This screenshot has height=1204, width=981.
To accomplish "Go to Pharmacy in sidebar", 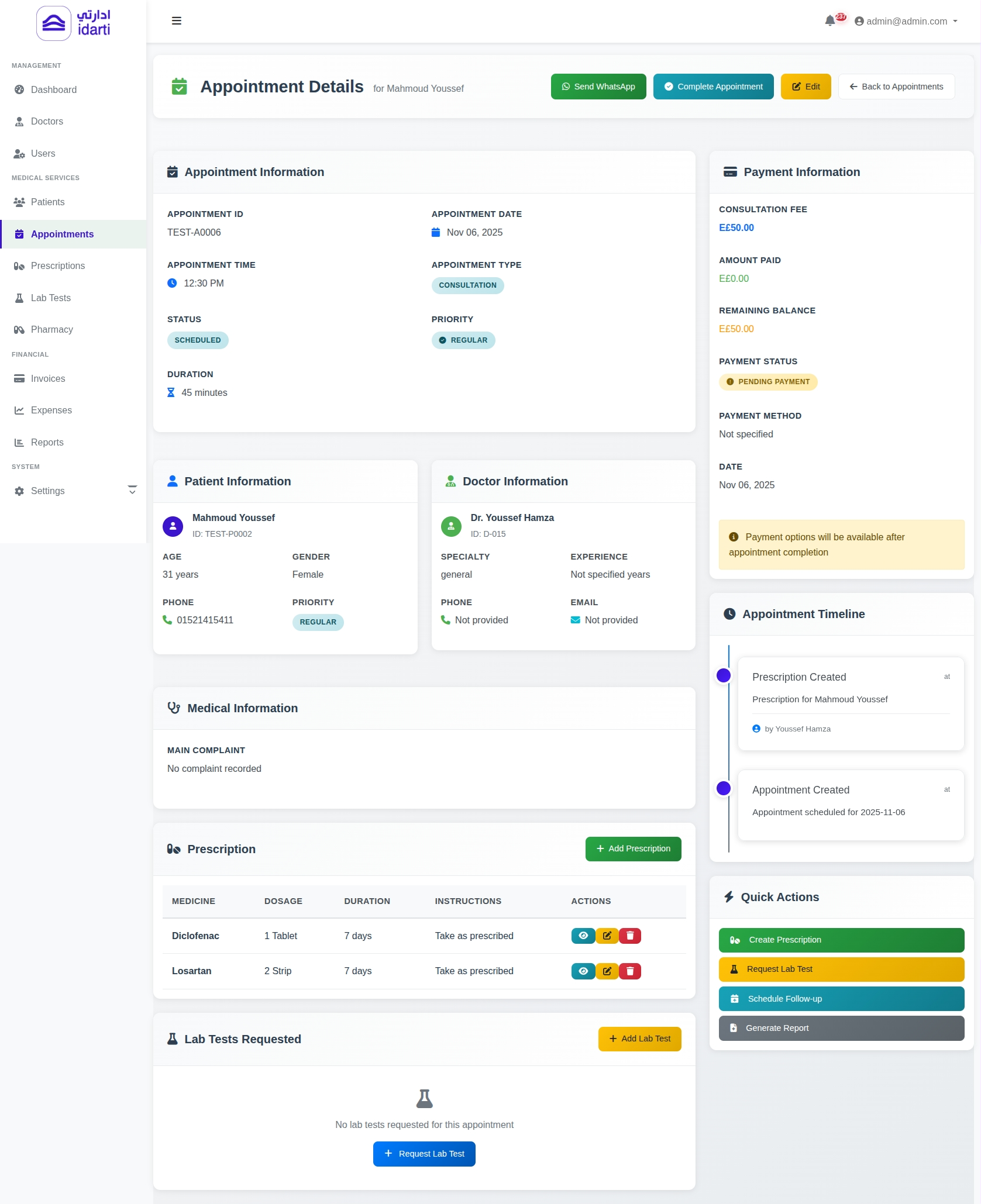I will [51, 329].
